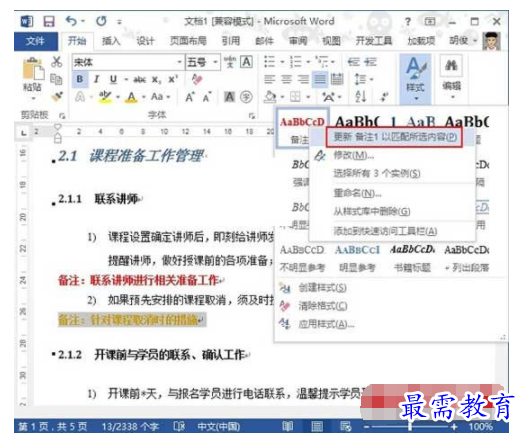Switch to the Review tab
The width and height of the screenshot is (523, 438).
pos(298,41)
